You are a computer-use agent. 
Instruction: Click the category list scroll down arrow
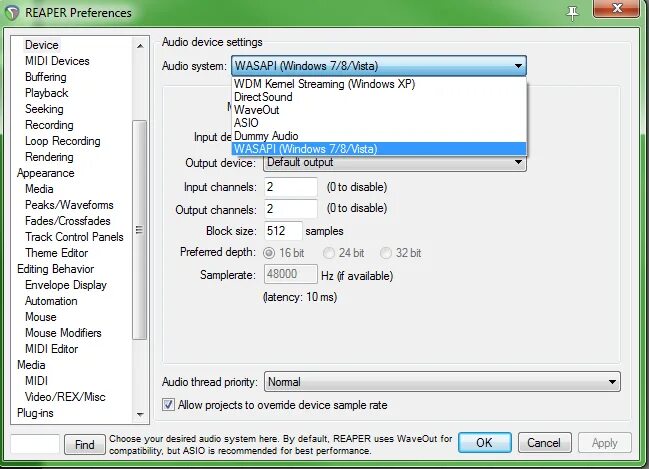[140, 414]
